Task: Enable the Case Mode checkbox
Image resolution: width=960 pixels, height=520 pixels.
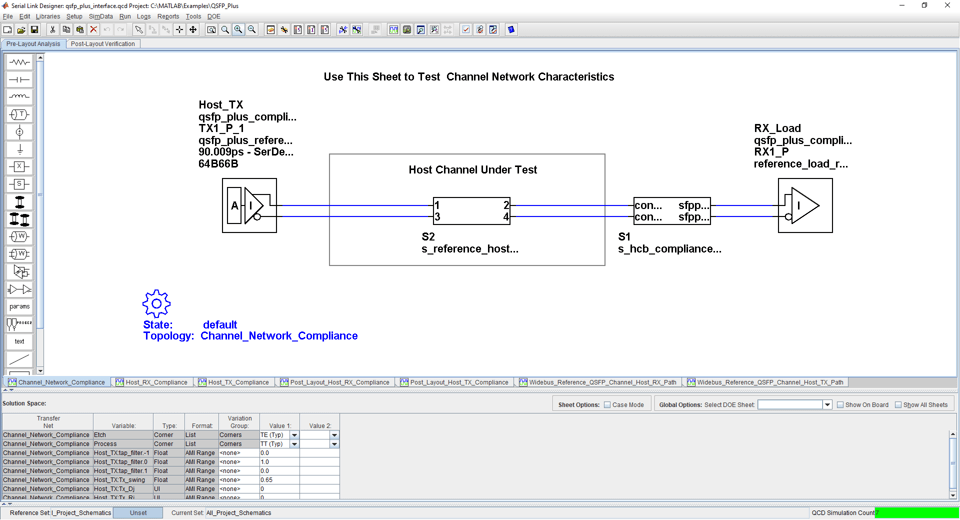Action: coord(607,405)
